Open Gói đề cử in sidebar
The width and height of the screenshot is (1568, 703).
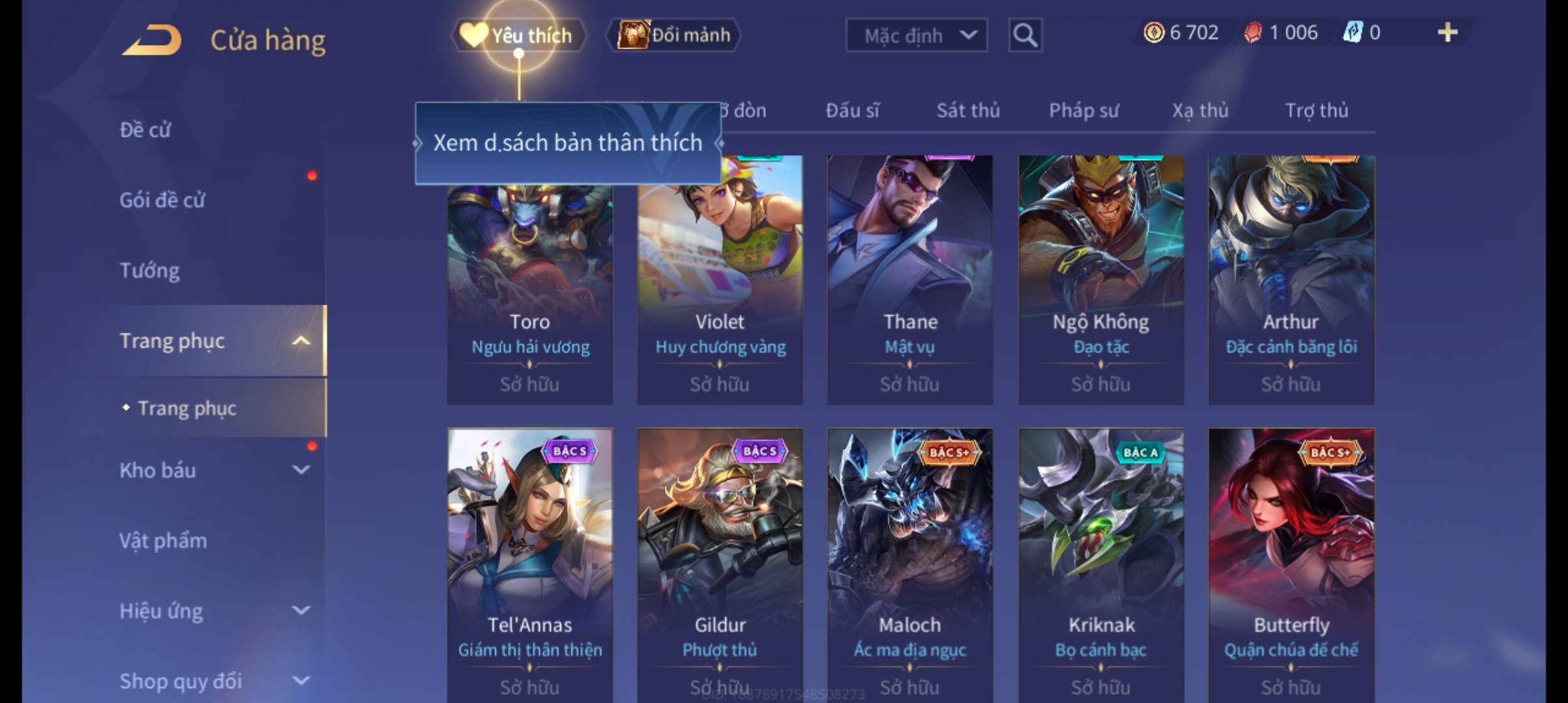pyautogui.click(x=162, y=200)
